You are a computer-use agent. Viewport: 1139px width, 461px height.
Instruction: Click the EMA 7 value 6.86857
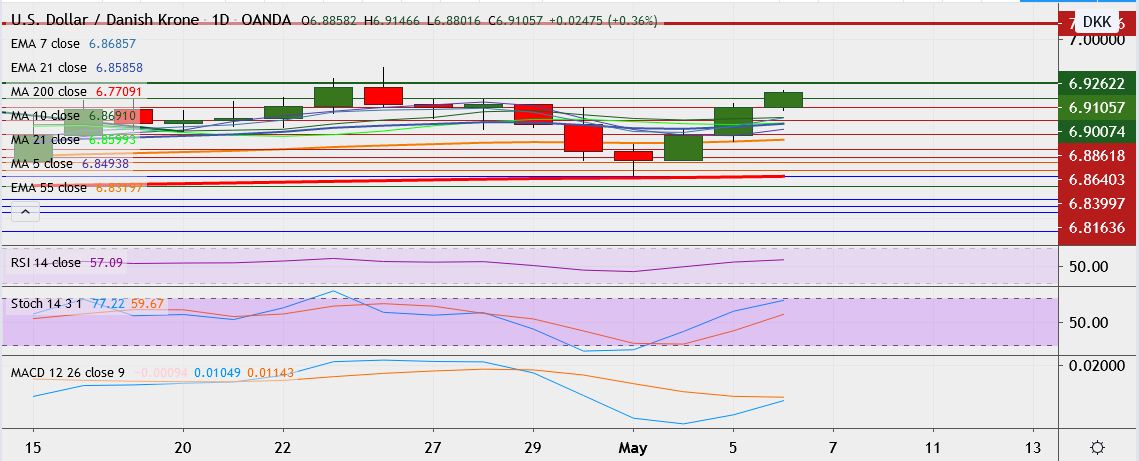click(113, 44)
